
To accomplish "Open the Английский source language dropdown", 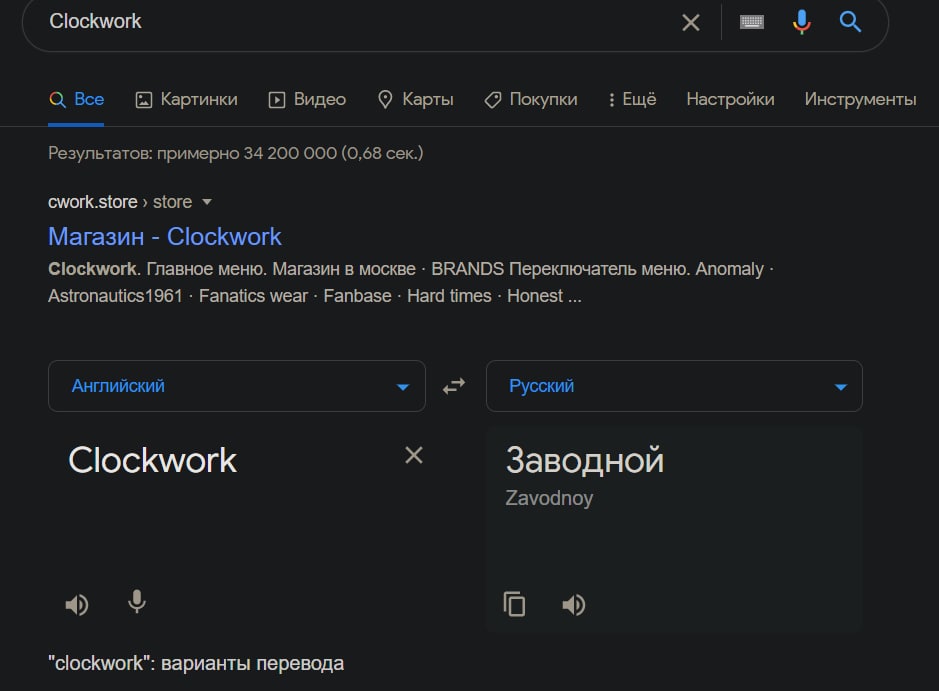I will [237, 386].
